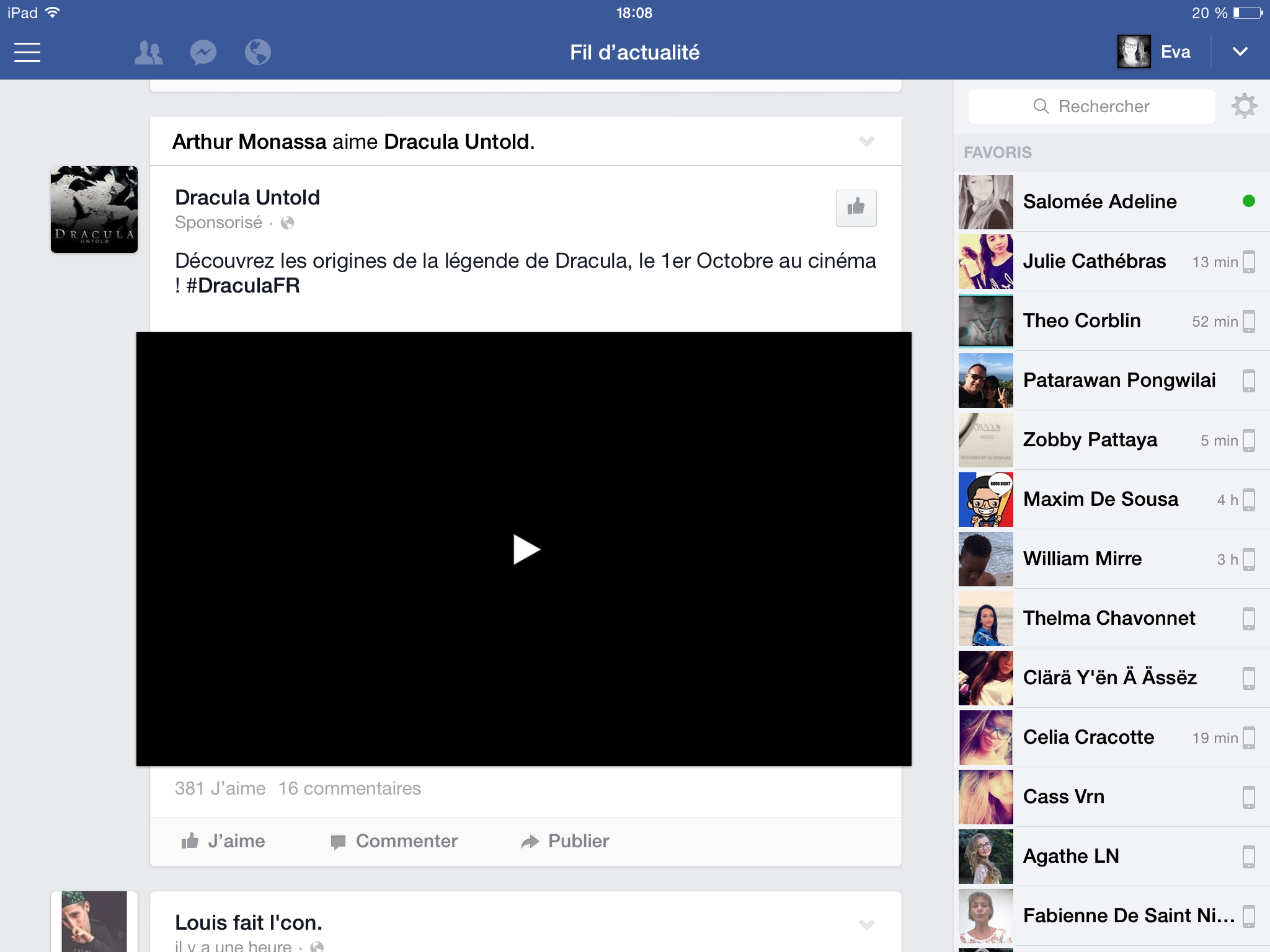Tap mobile phone icon beside Zobby Pattaya
This screenshot has width=1270, height=952.
1249,440
